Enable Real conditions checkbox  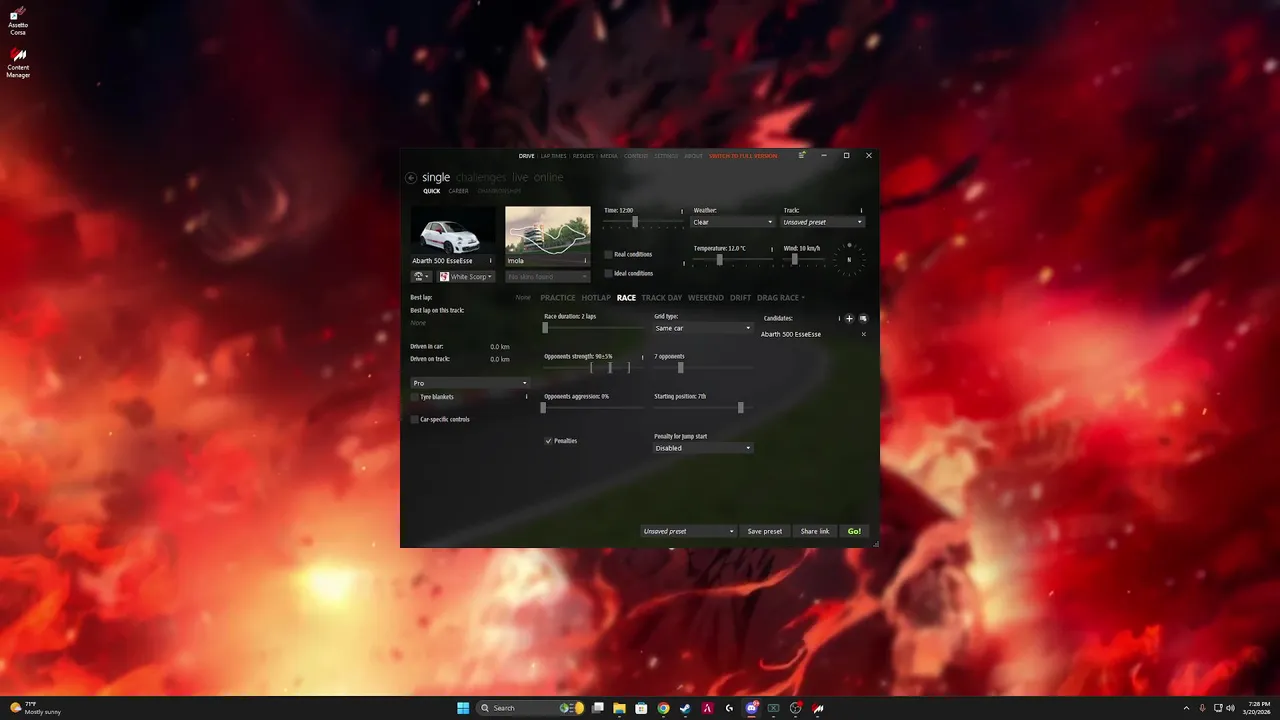coord(608,255)
